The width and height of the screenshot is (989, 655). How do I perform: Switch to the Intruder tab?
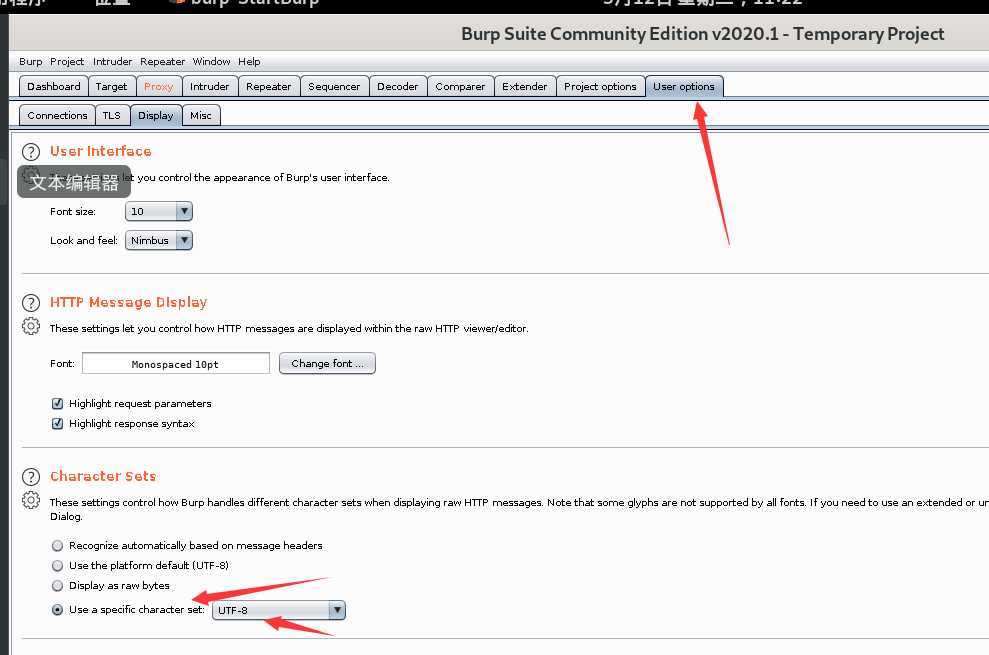[x=209, y=86]
